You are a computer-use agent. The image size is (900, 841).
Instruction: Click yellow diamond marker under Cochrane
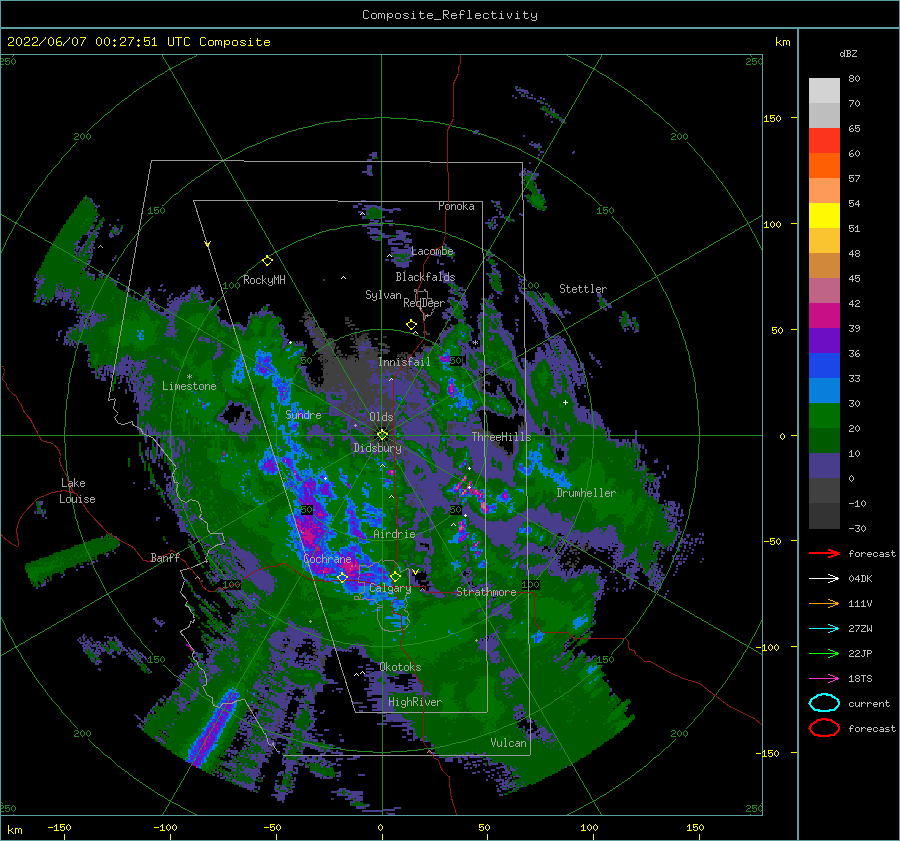342,577
